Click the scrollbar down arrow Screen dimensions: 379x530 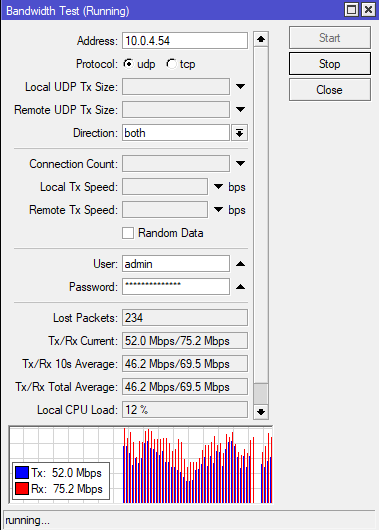tap(261, 412)
